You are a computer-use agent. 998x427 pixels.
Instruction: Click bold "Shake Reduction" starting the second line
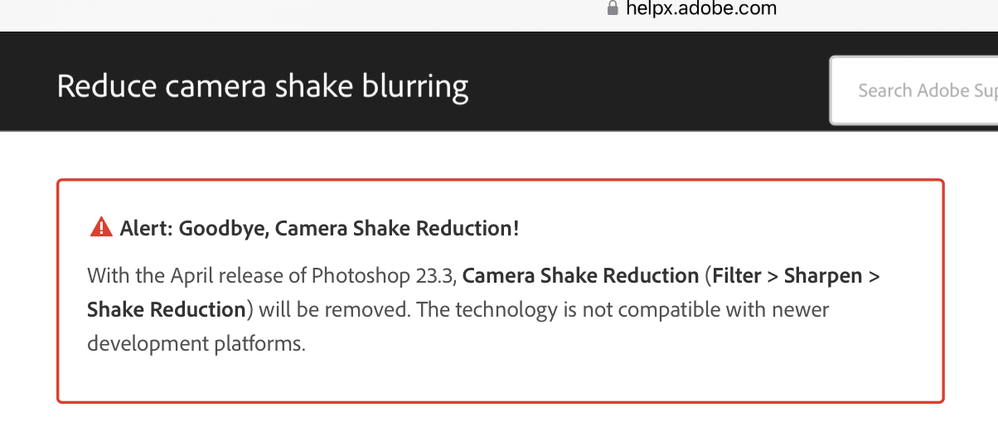[x=166, y=309]
